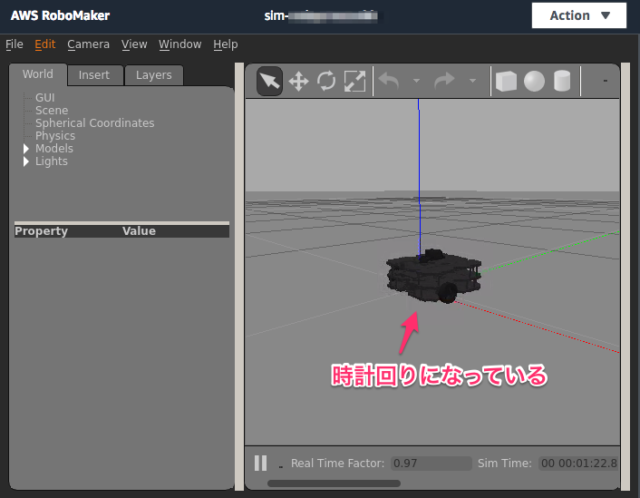Click the Real Time Factor value field
640x498 pixels.
click(x=431, y=463)
